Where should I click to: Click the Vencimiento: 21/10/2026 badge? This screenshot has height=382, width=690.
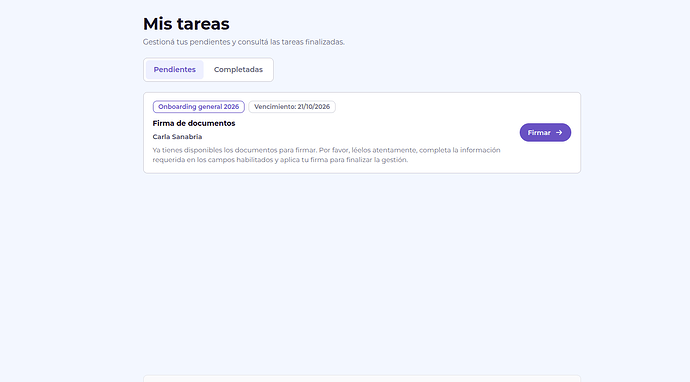pos(292,107)
